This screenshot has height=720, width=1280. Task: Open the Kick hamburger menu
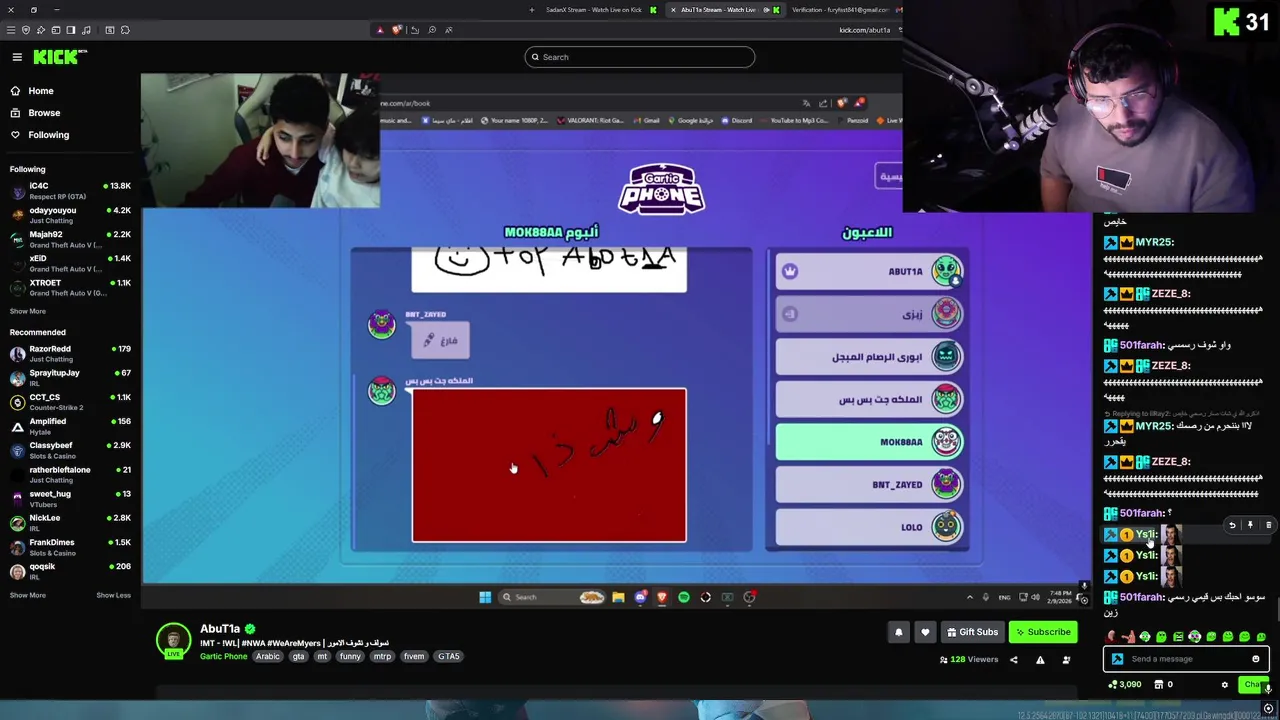coord(17,57)
